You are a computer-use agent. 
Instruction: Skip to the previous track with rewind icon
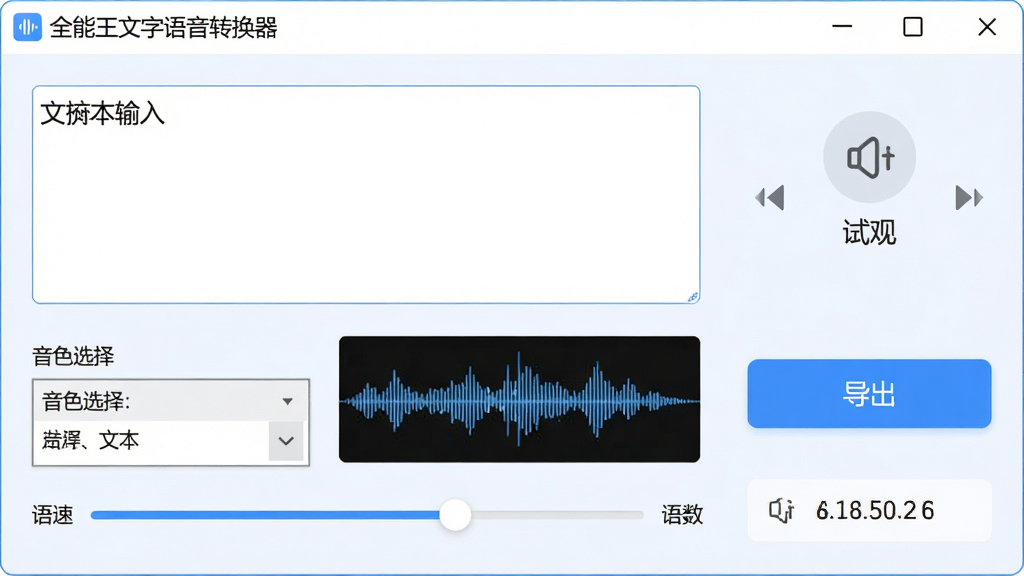[x=770, y=198]
